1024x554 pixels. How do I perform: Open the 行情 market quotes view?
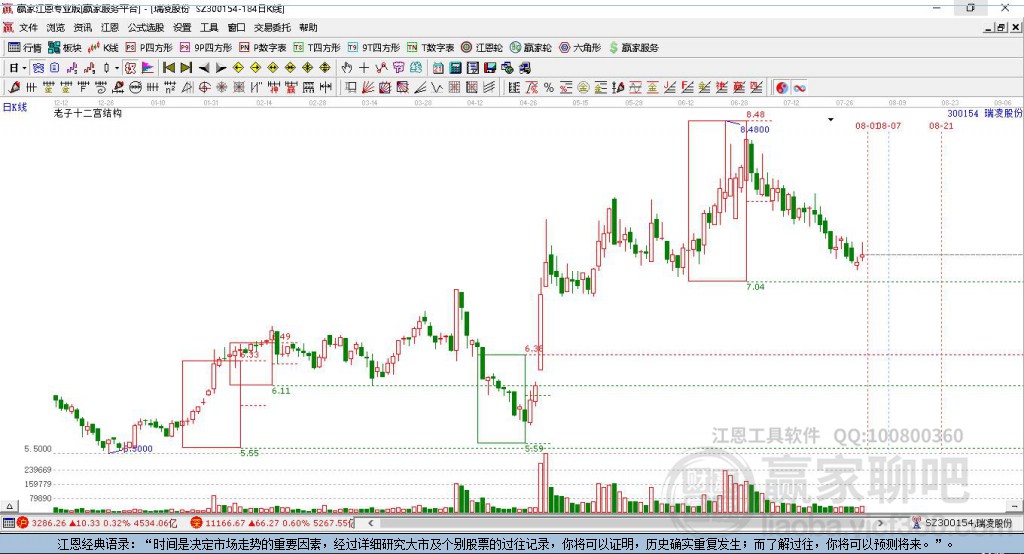tap(24, 48)
